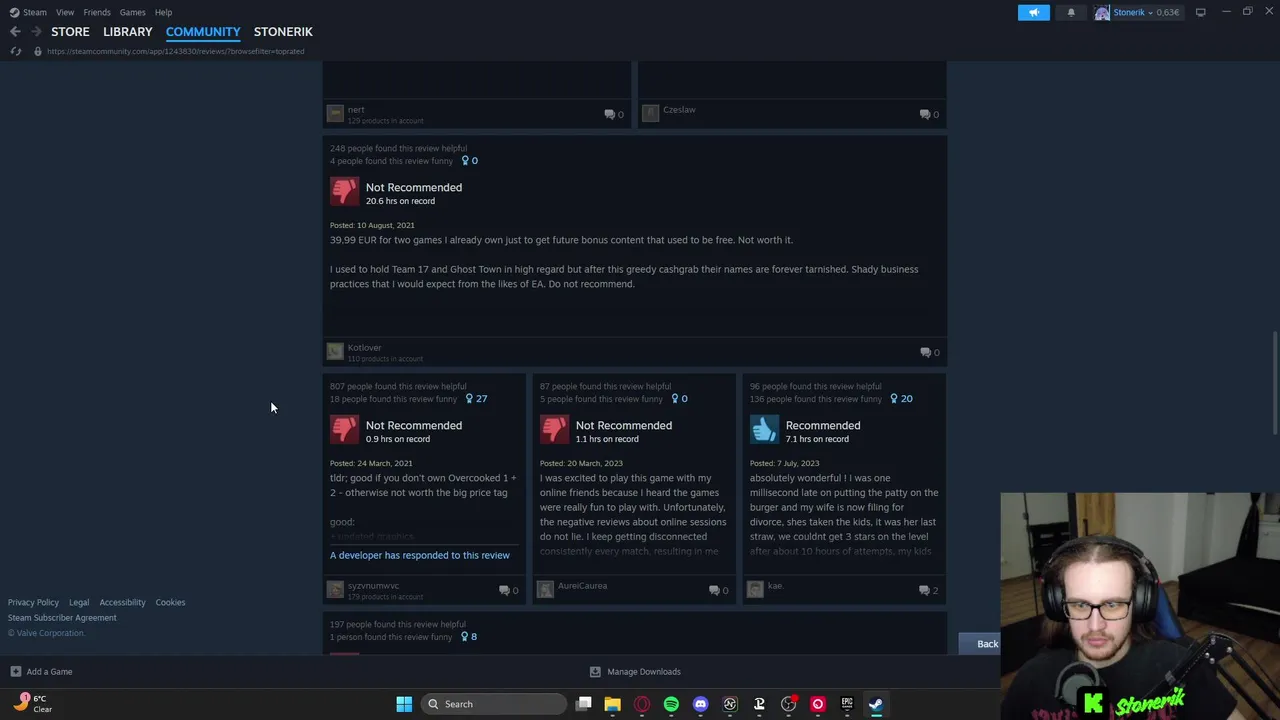Screen dimensions: 1280x720
Task: Open AureiCaurea's avatar
Action: coord(545,589)
